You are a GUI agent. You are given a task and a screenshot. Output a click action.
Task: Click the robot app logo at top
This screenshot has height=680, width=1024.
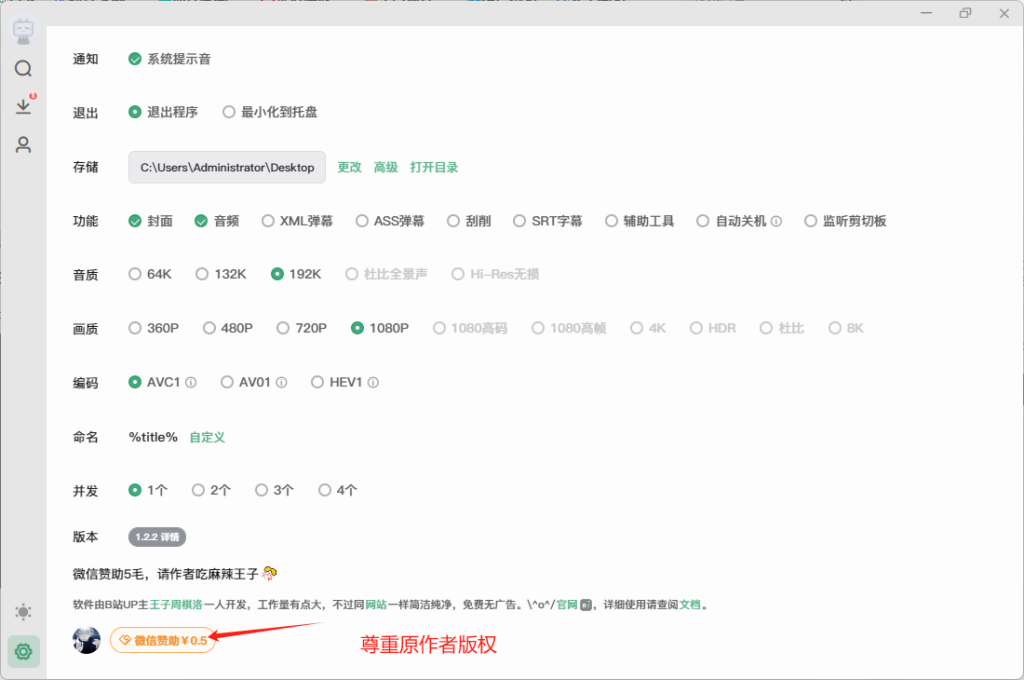[23, 30]
